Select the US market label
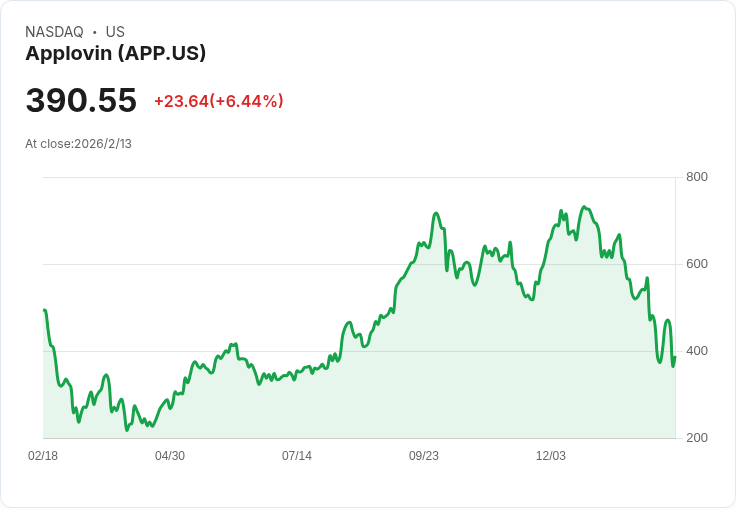Viewport: 736px width, 508px height. click(115, 32)
